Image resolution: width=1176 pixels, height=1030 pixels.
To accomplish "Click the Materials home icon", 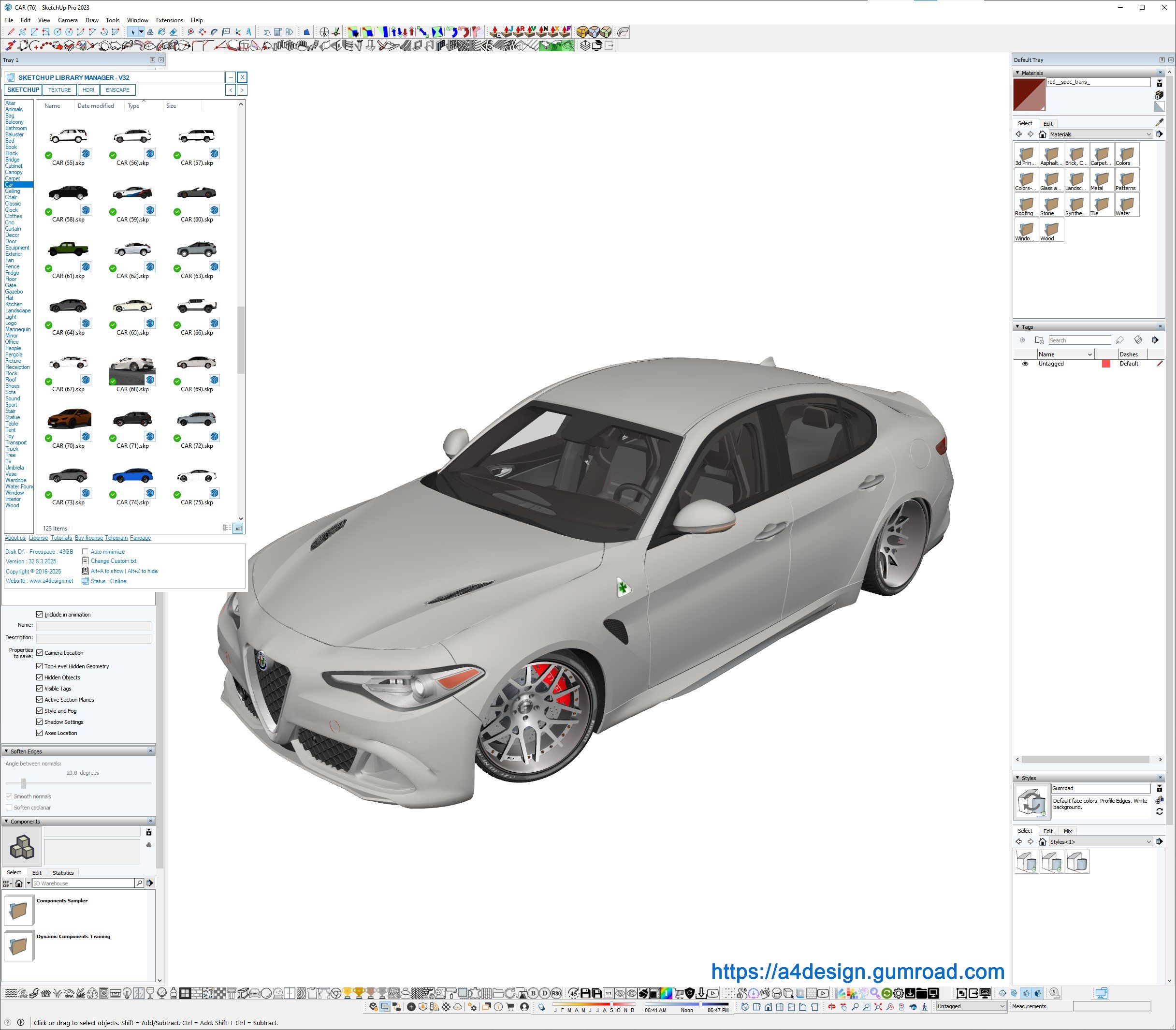I will (x=1042, y=134).
